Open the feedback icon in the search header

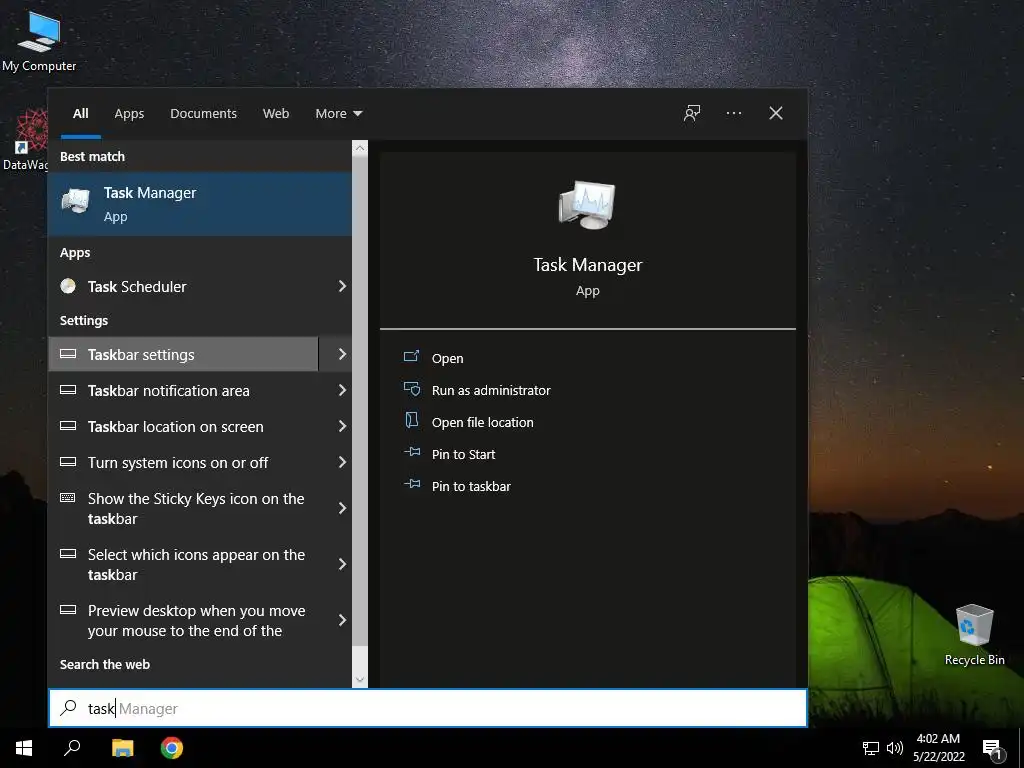click(692, 113)
